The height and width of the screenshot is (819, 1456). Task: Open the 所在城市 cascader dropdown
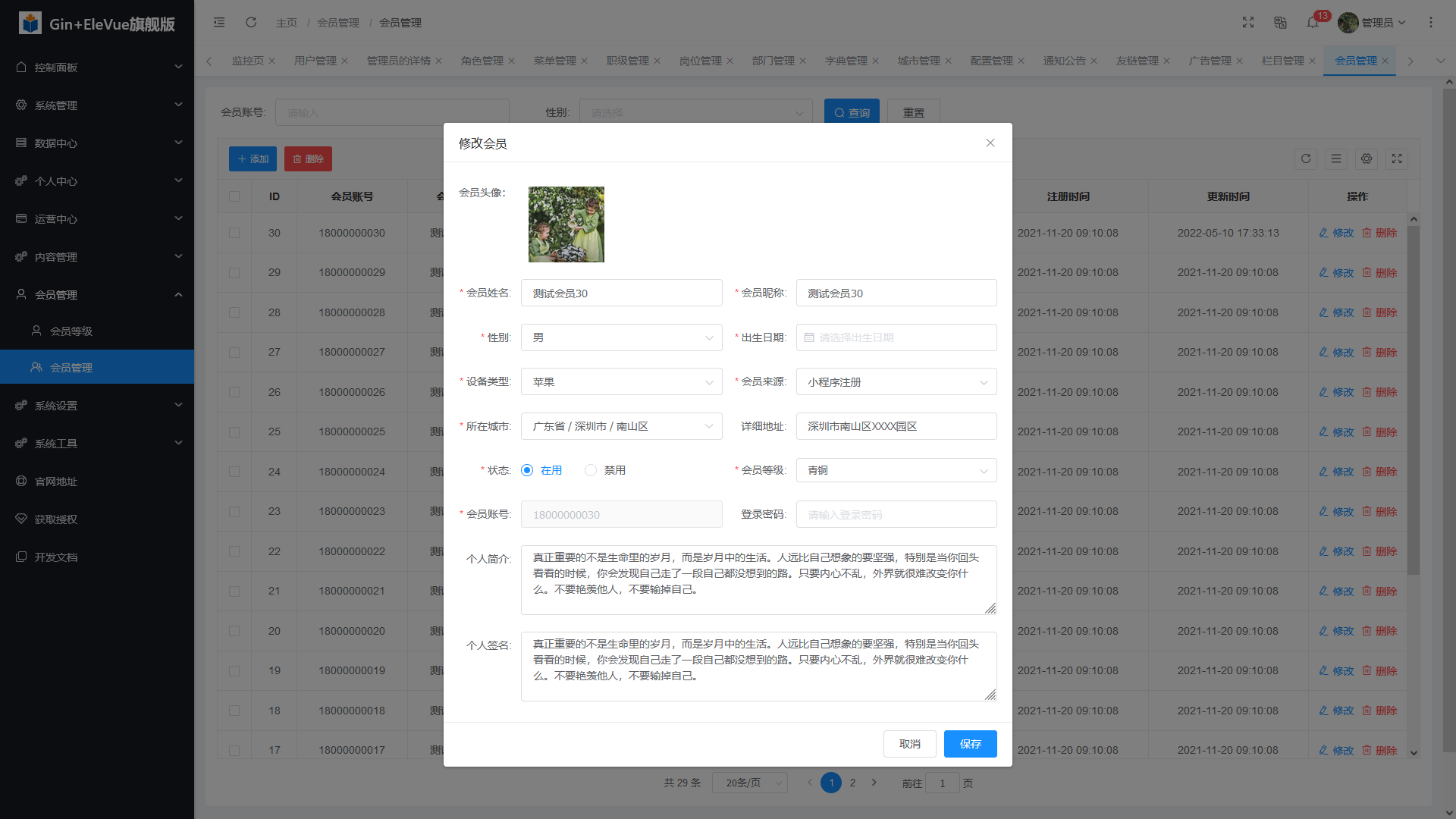[621, 426]
